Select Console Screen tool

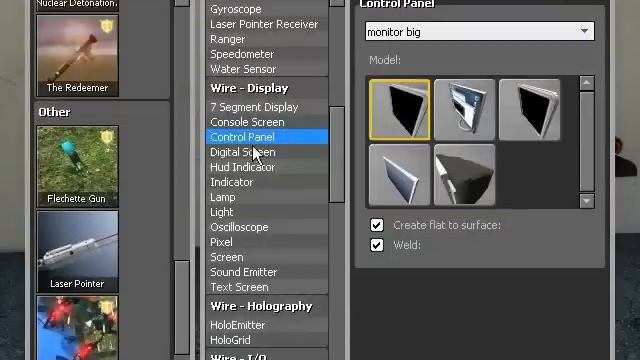click(x=267, y=122)
